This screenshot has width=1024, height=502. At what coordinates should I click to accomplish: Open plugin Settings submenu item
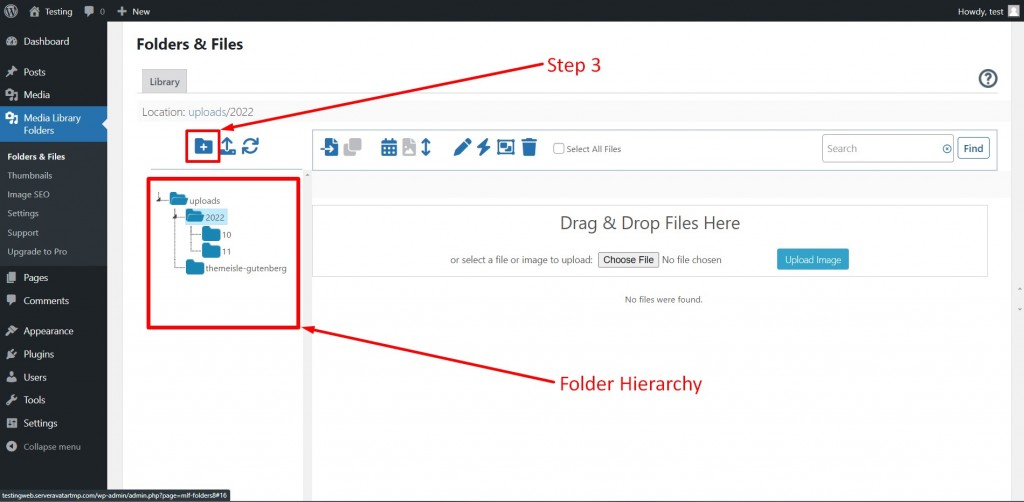click(23, 213)
